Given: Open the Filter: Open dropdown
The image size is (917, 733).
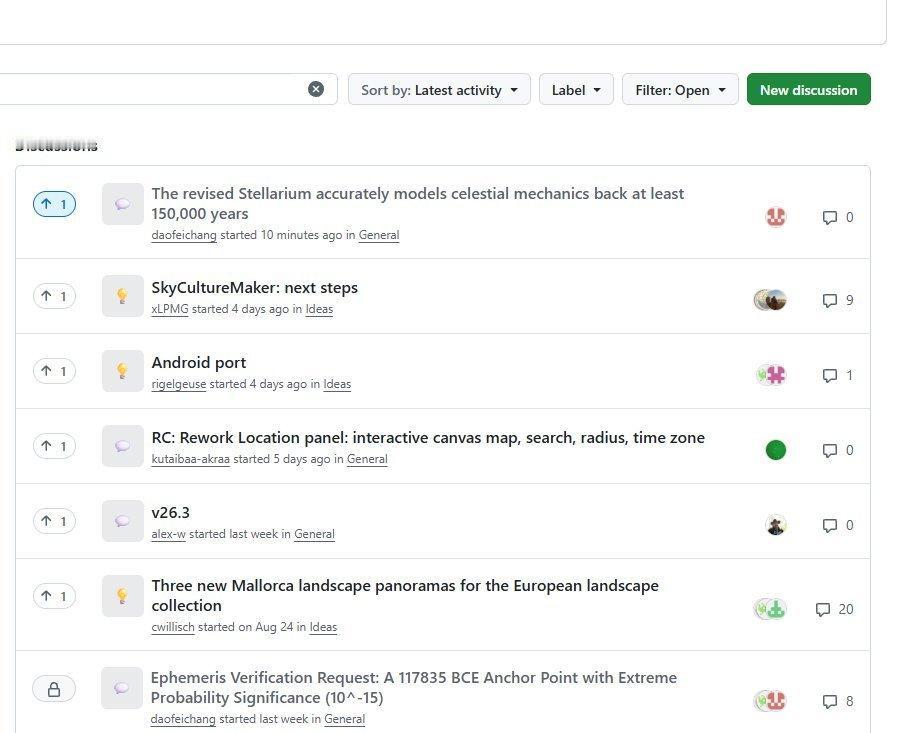Looking at the screenshot, I should 680,90.
